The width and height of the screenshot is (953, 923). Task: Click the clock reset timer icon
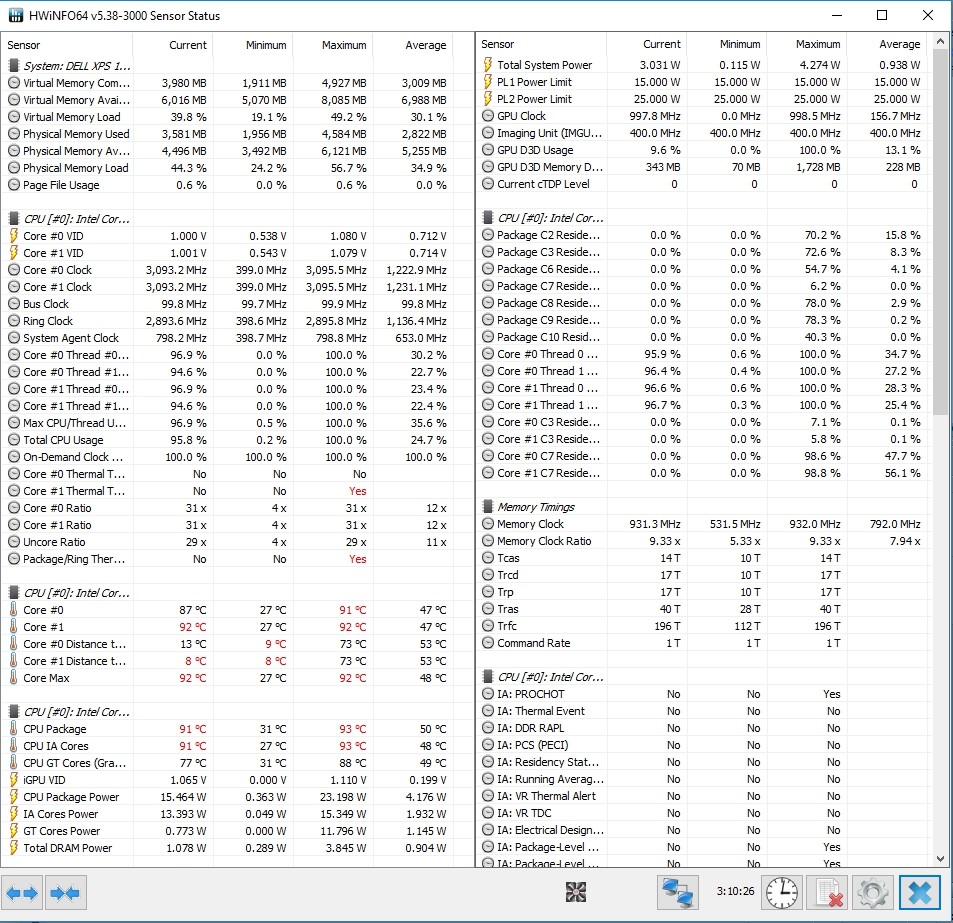pos(781,892)
